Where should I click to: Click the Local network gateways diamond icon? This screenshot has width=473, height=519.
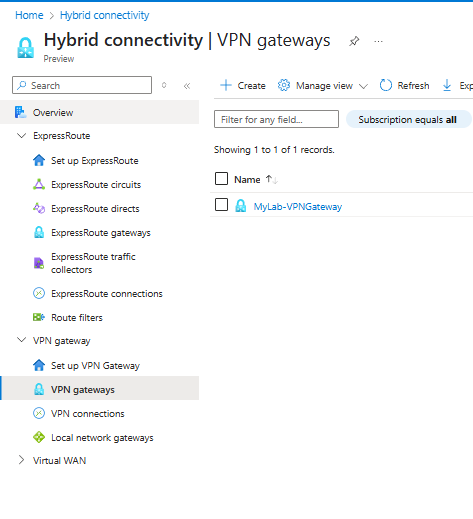pos(39,437)
